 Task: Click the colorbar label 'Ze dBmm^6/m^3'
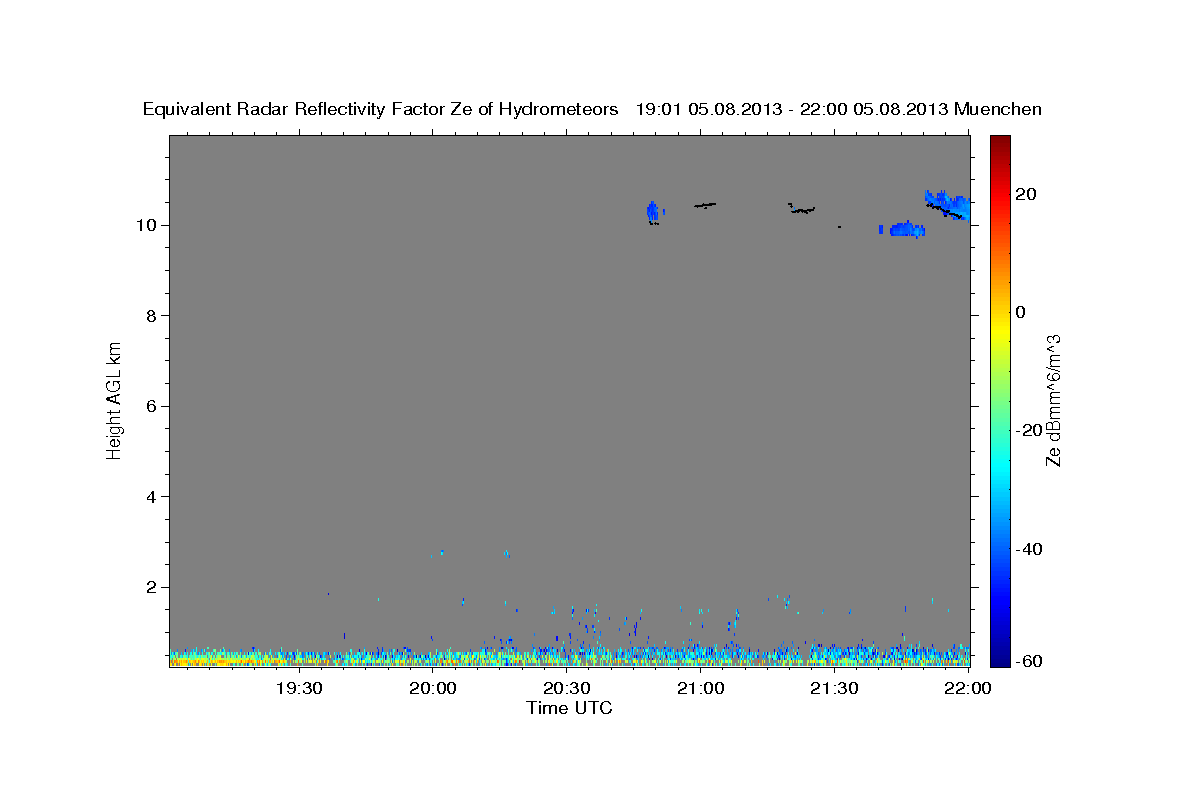click(x=1053, y=400)
